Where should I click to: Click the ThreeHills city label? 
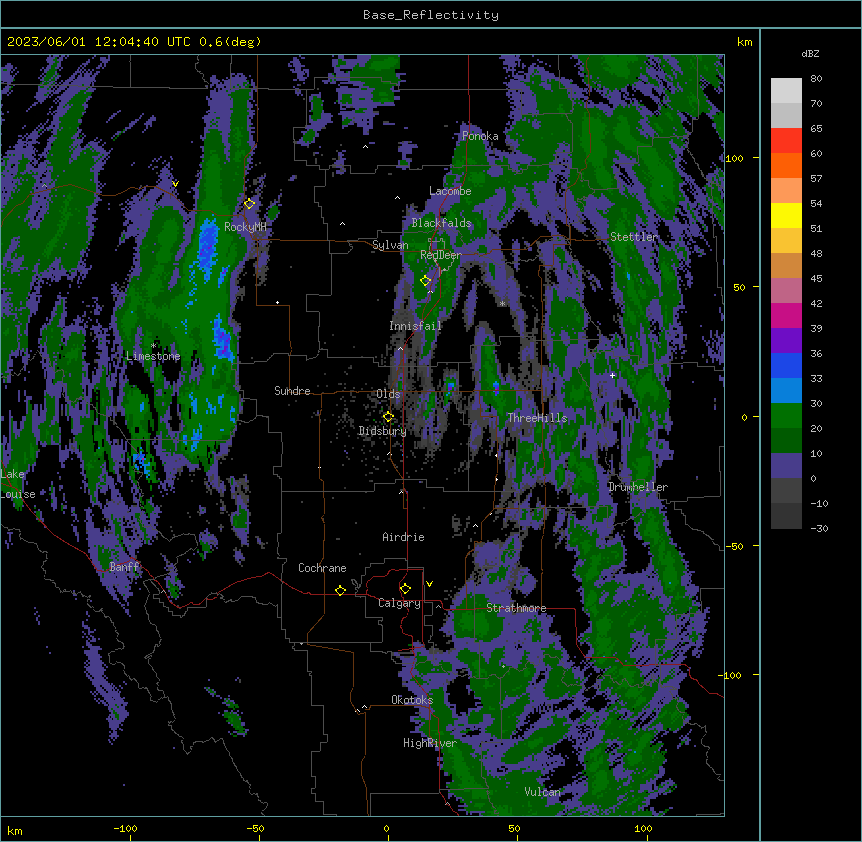click(537, 418)
